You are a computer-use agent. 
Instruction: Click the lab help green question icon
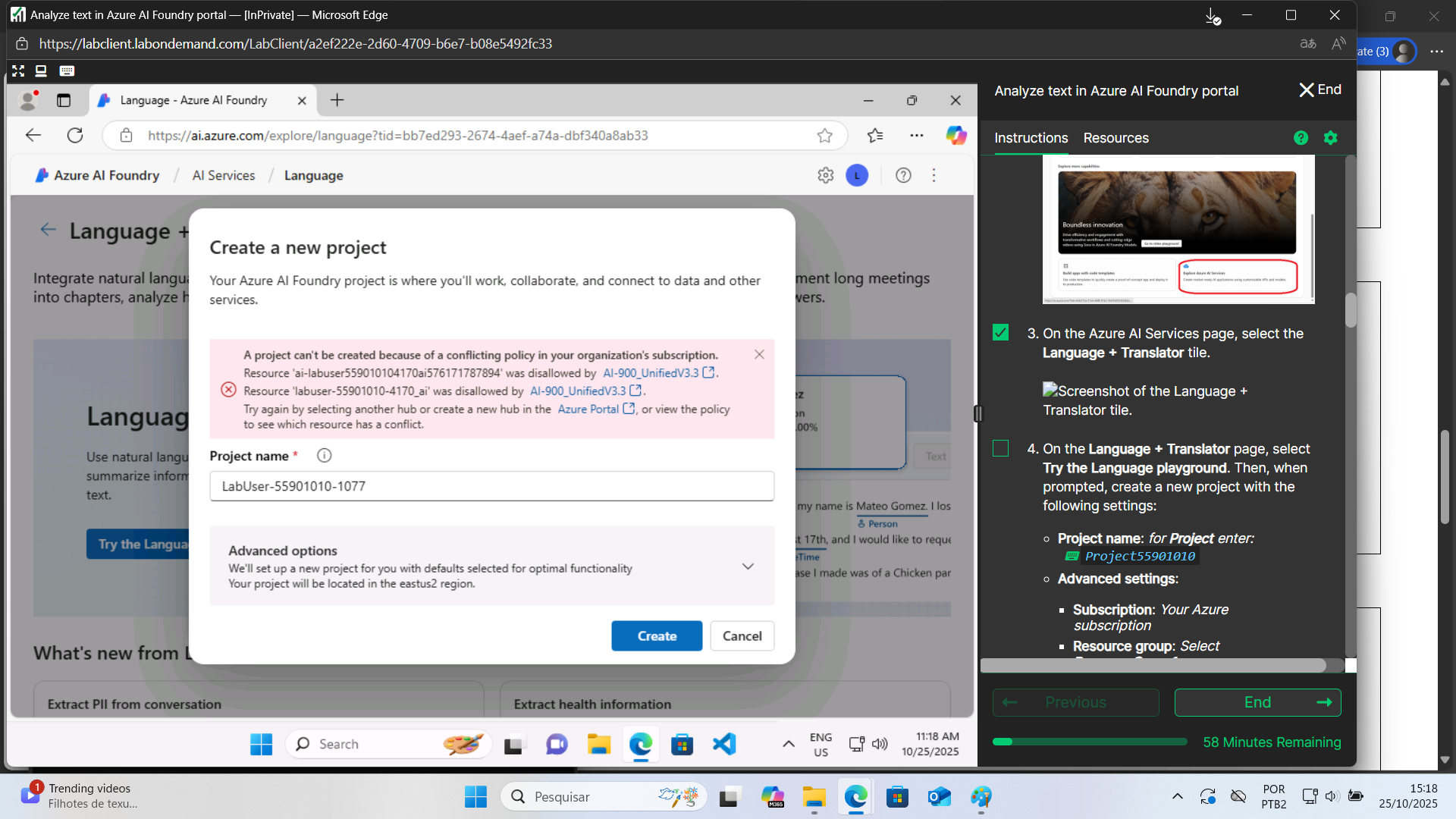click(x=1301, y=138)
